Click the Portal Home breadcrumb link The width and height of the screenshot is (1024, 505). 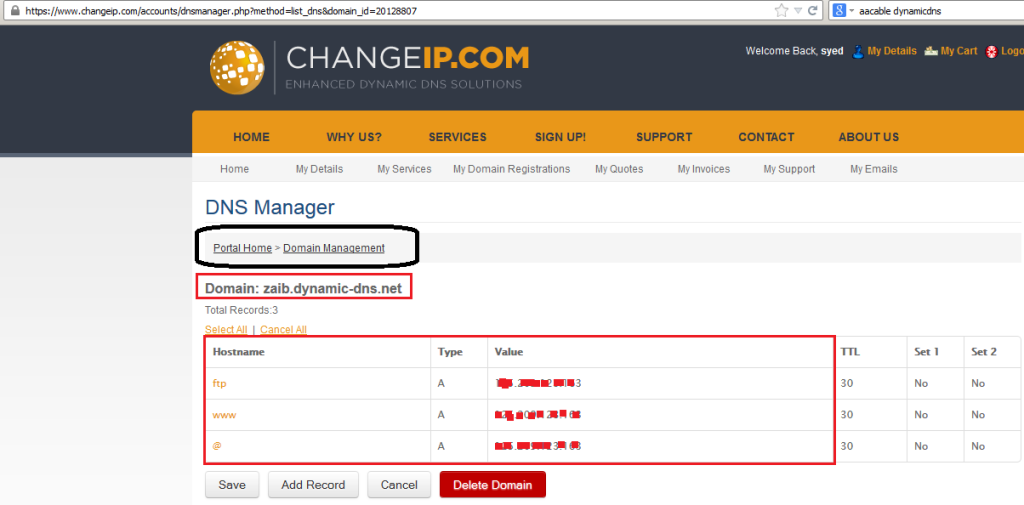click(x=242, y=248)
